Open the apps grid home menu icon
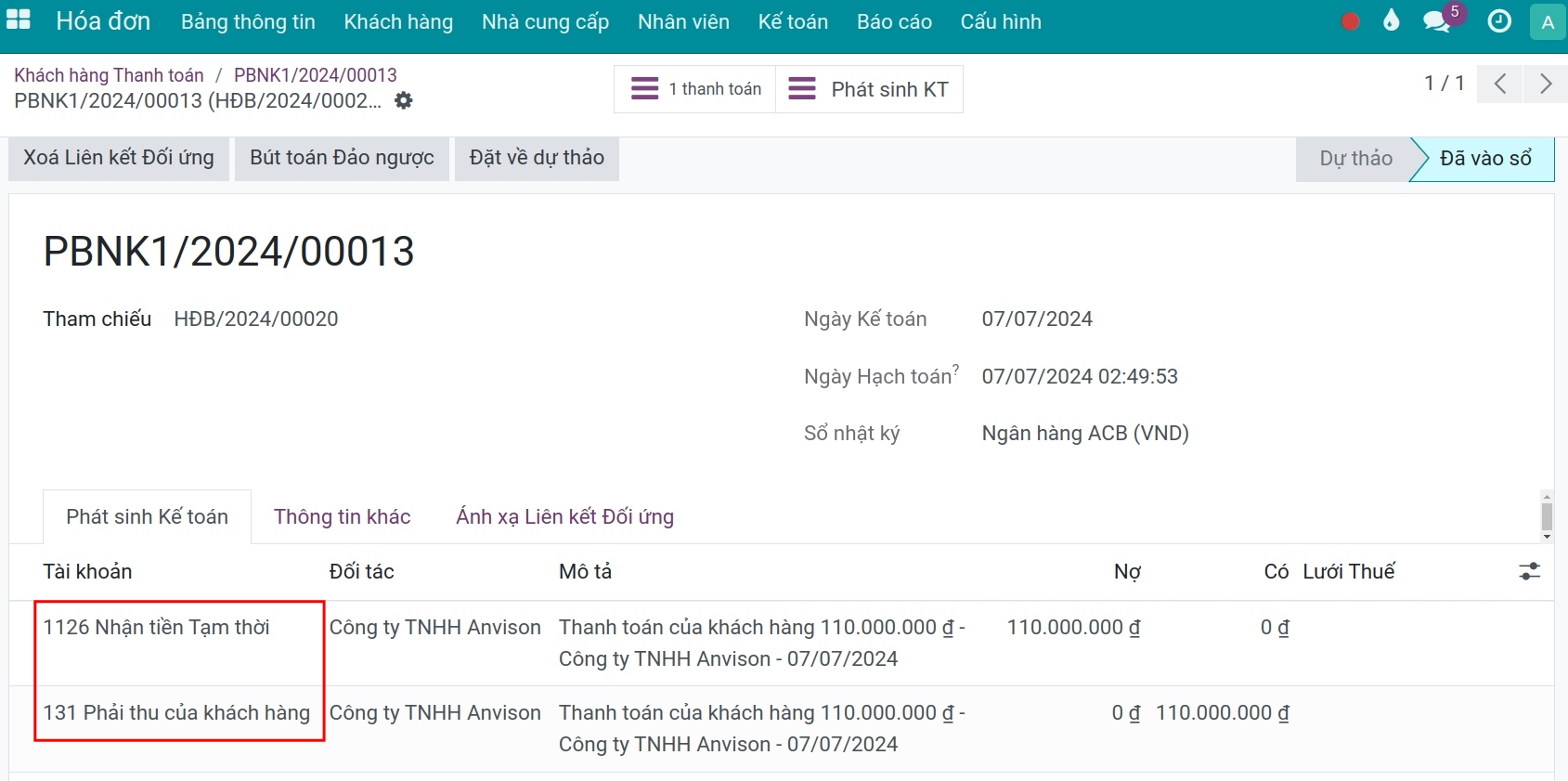 [x=19, y=20]
